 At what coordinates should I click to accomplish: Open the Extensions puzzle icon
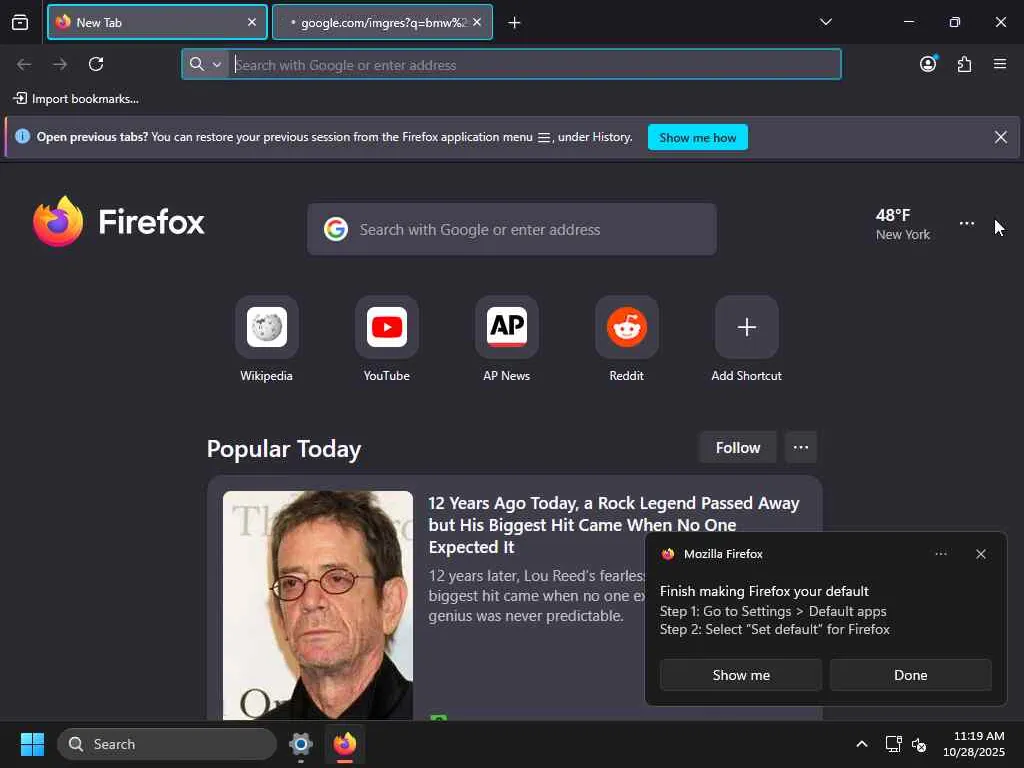click(x=964, y=64)
